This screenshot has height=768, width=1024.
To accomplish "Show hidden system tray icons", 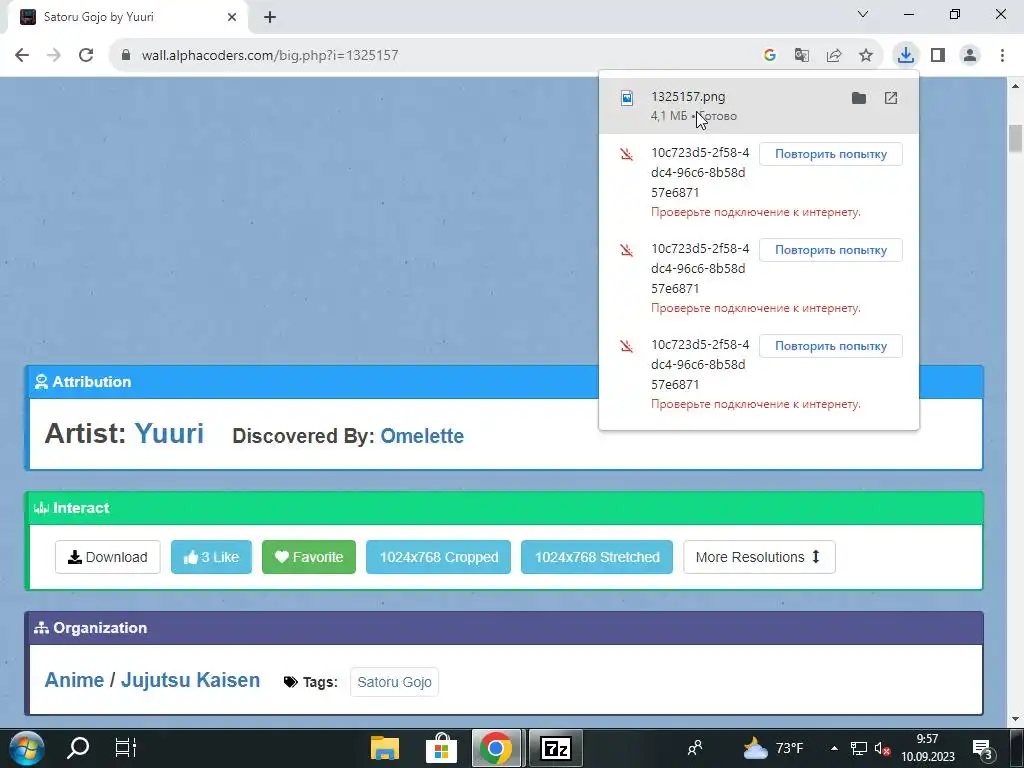I will [x=834, y=748].
